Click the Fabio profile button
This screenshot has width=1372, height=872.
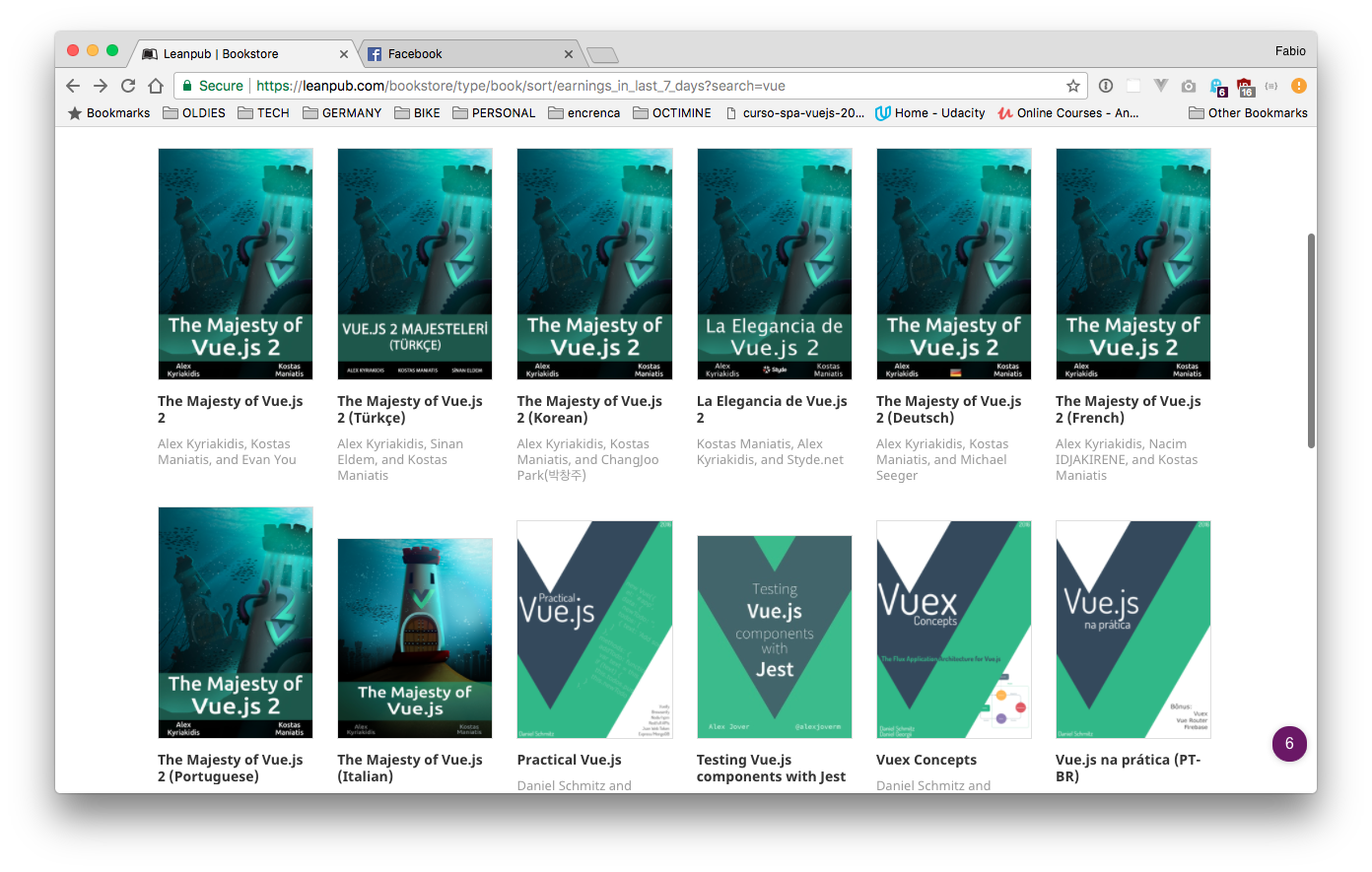coord(1290,51)
